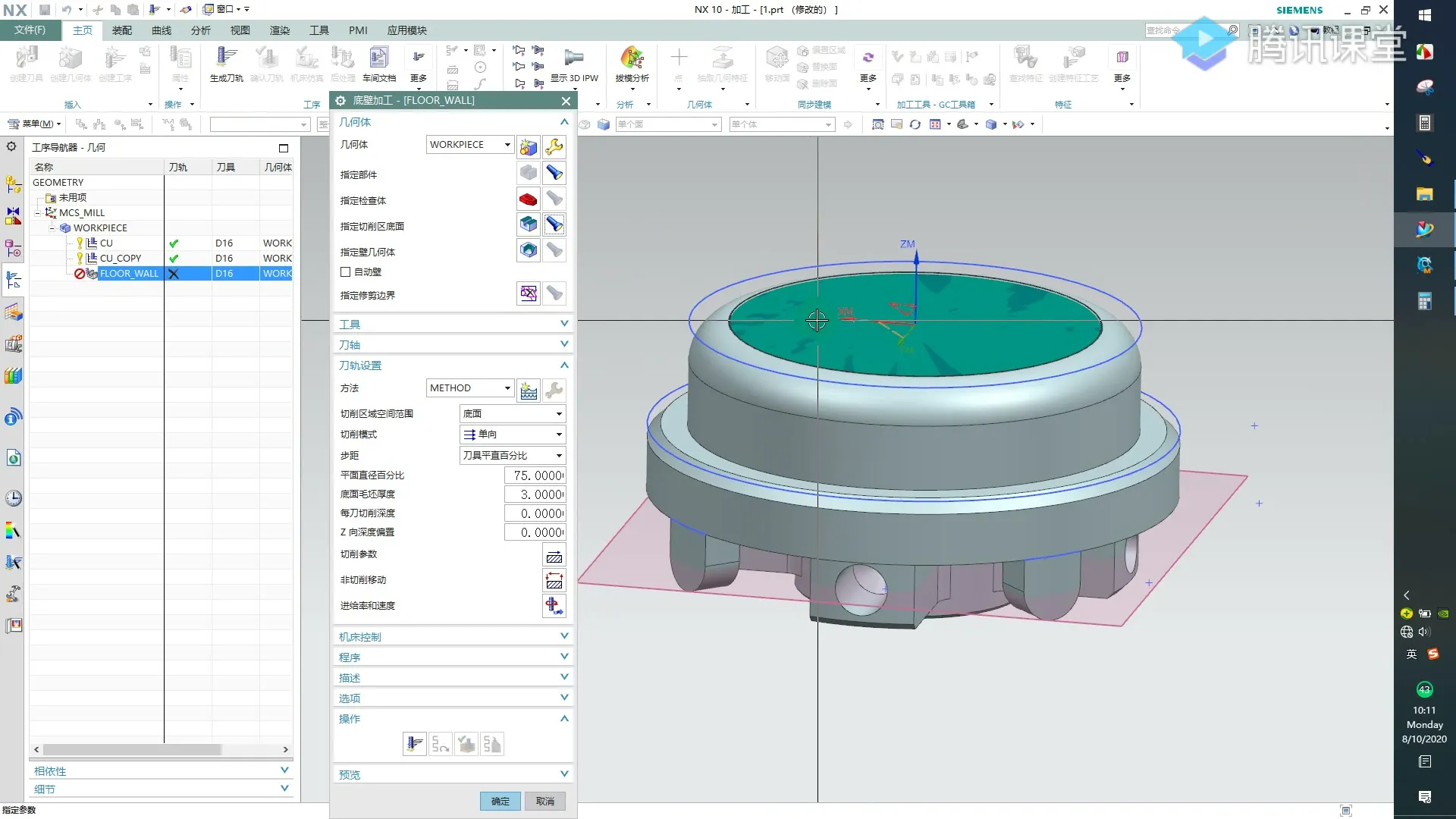Enable the 自动壁 checkbox
This screenshot has height=819, width=1456.
[x=346, y=271]
